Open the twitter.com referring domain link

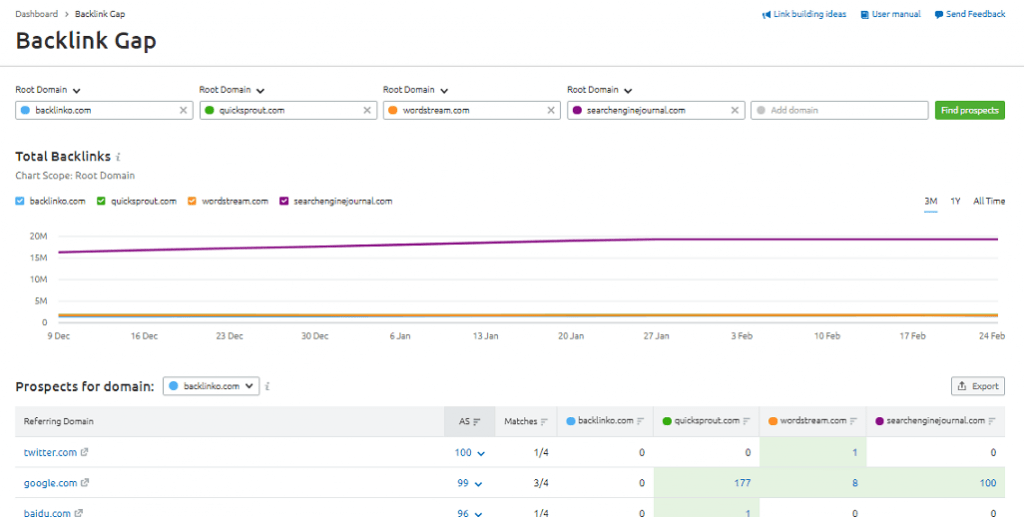(x=50, y=452)
